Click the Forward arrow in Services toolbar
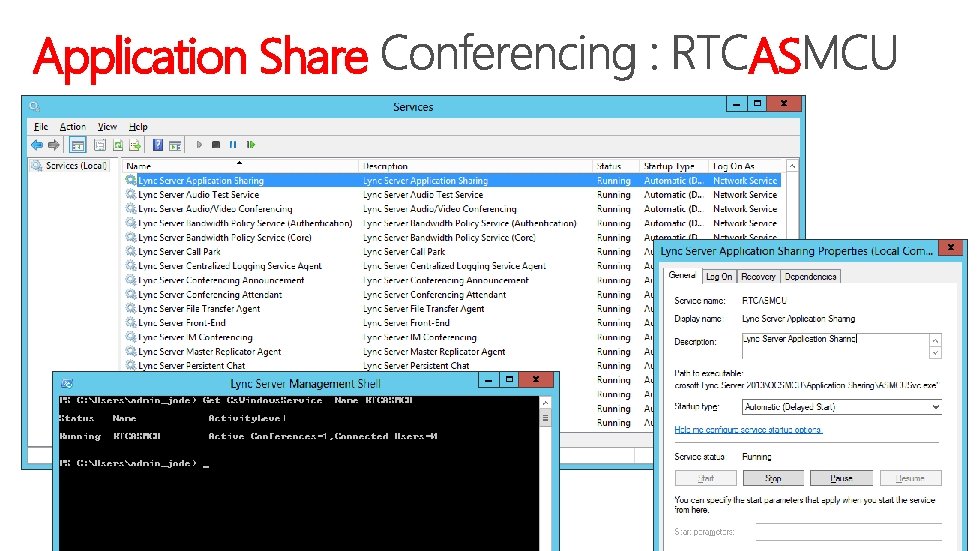The image size is (979, 551). tap(54, 145)
